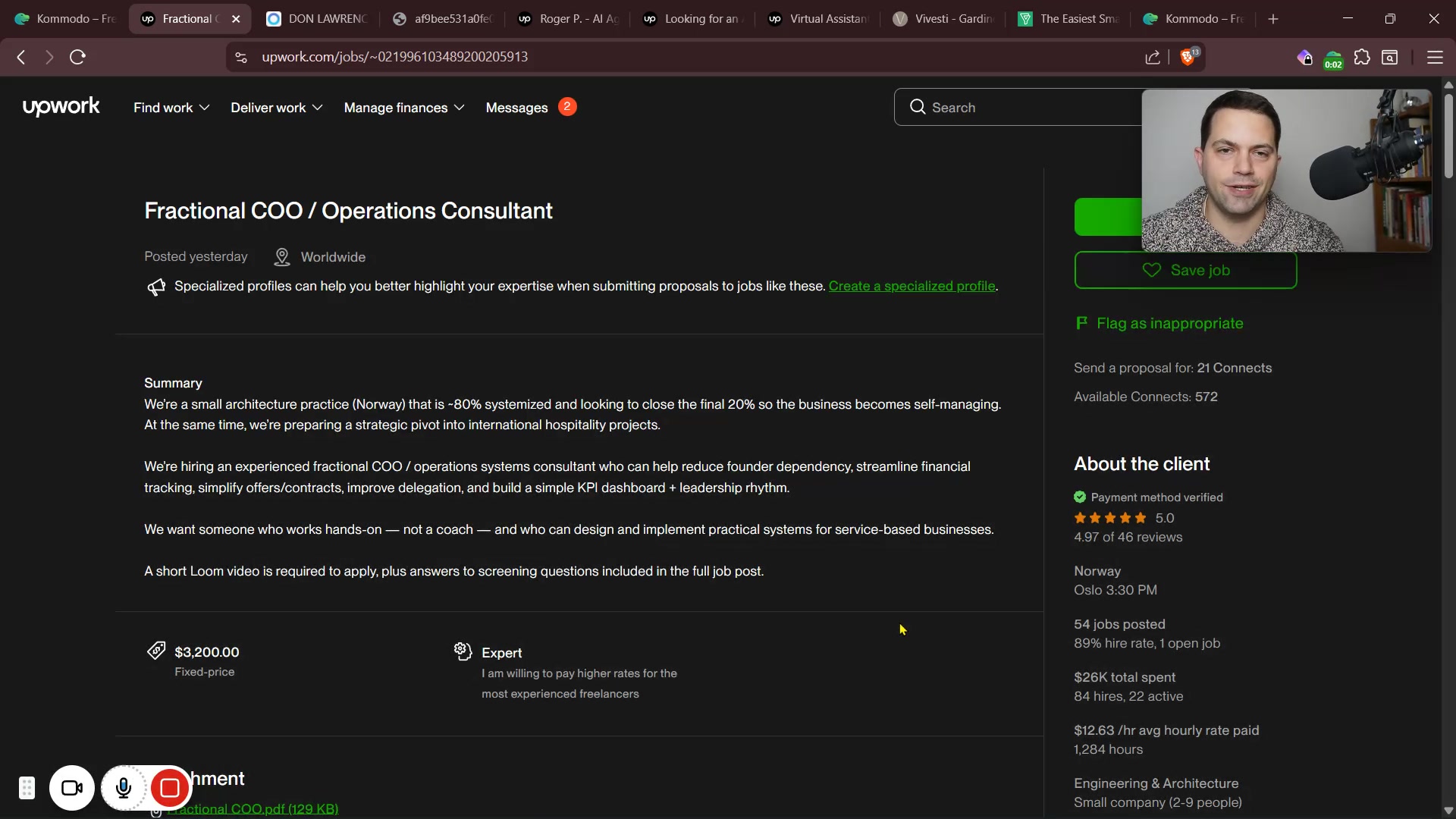The image size is (1456, 819).
Task: Open the browser hamburger menu
Action: [x=1434, y=58]
